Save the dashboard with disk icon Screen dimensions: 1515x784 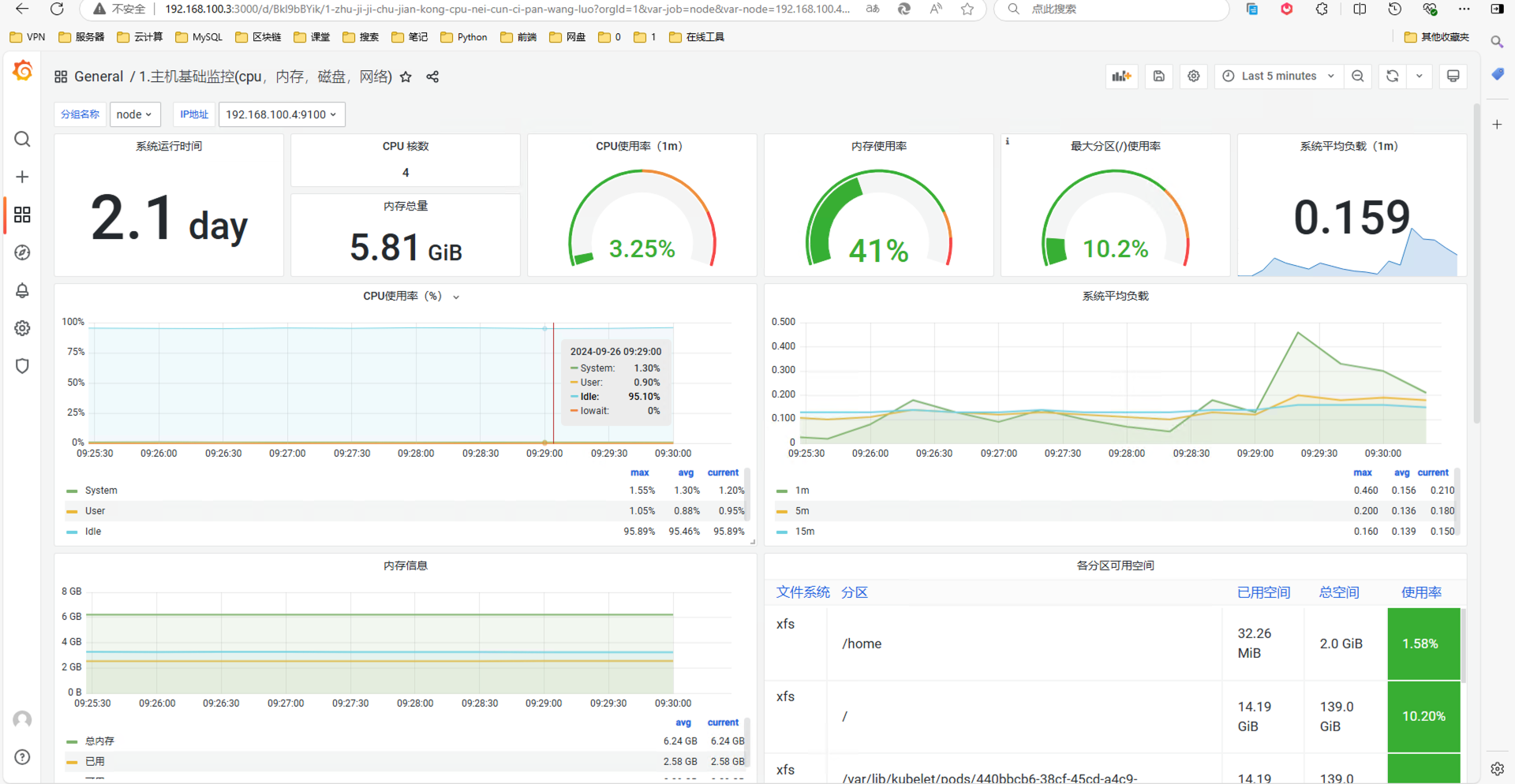pyautogui.click(x=1158, y=76)
